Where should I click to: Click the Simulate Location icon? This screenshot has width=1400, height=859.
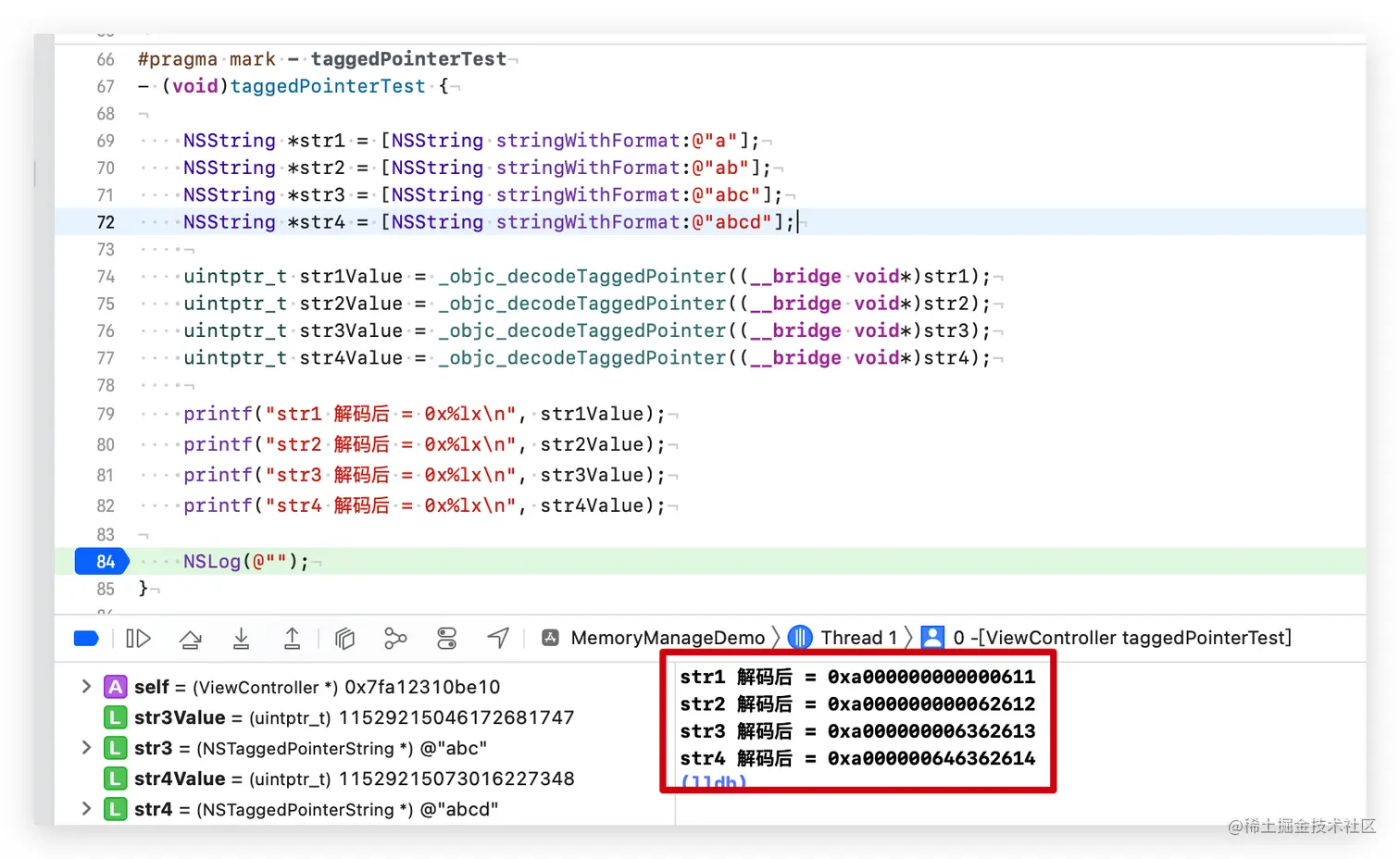pos(498,638)
